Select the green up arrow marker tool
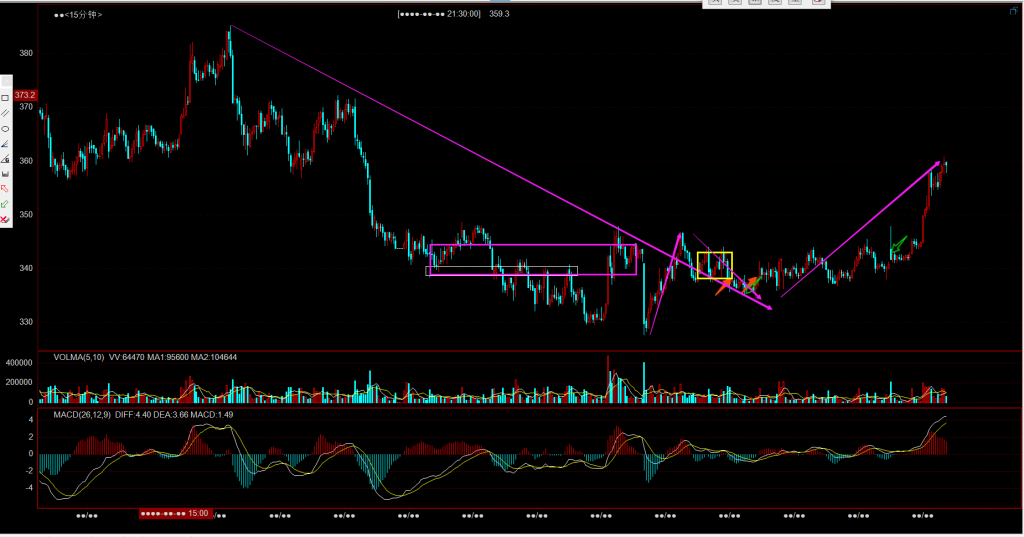Screen dimensions: 1024x537 click(5, 204)
